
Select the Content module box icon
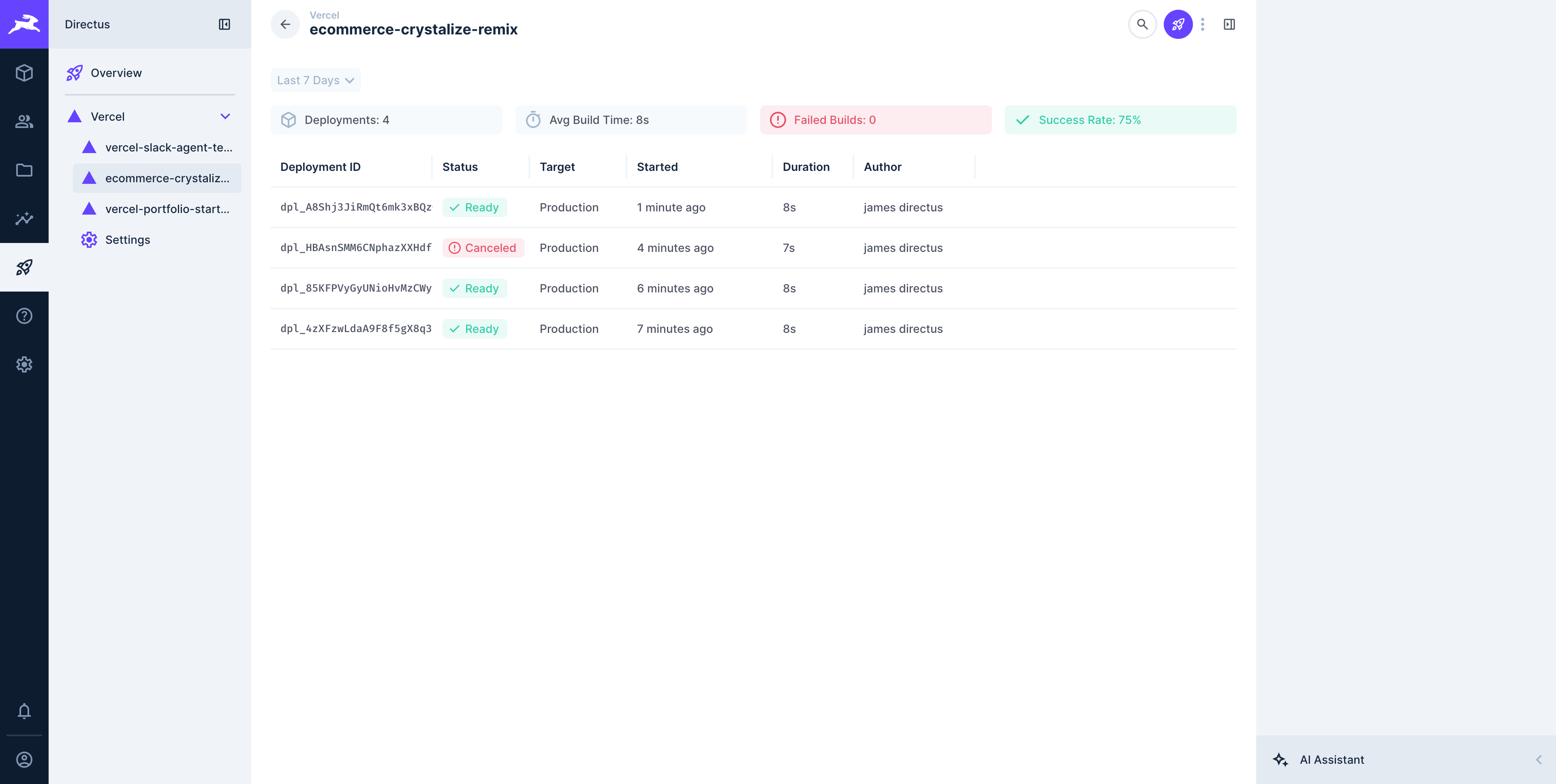[x=24, y=72]
